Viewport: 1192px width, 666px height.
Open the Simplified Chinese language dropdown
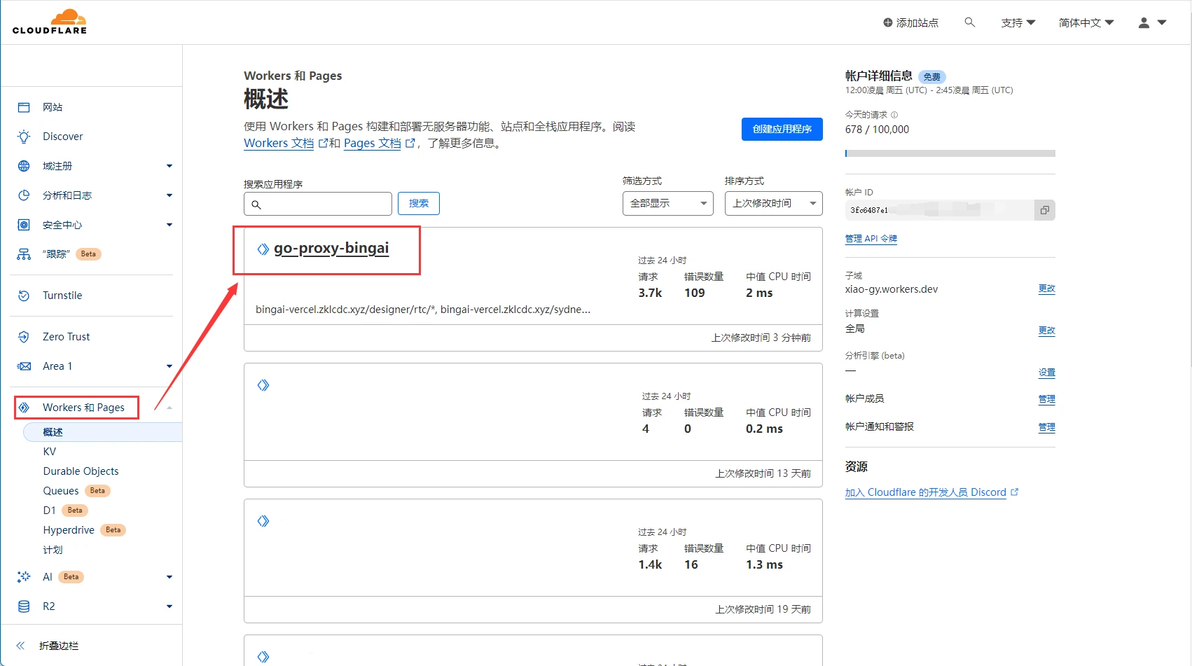pos(1086,23)
